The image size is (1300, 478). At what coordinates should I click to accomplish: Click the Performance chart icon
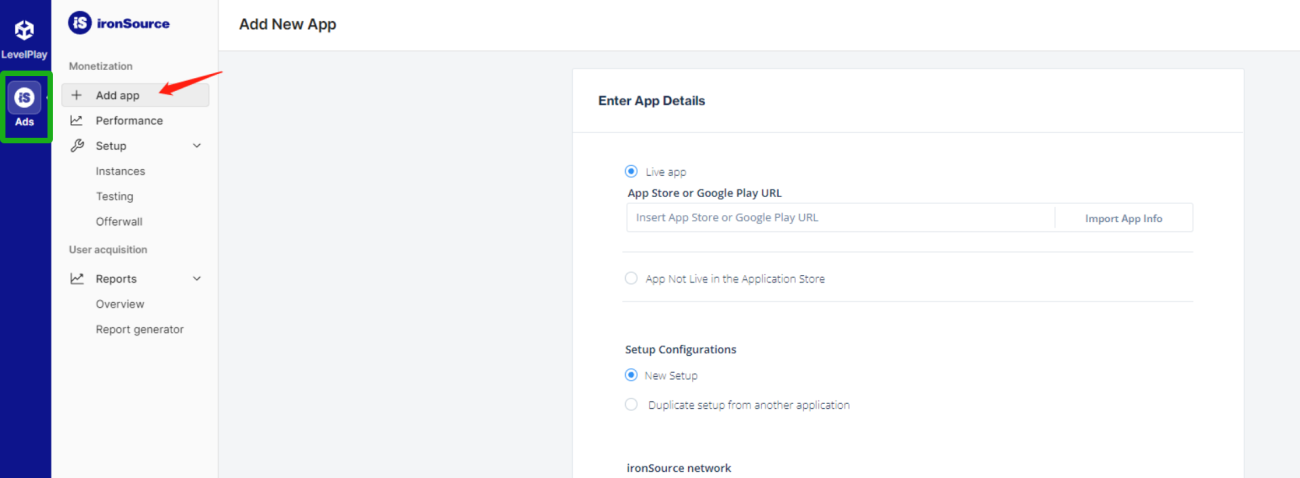coord(77,121)
